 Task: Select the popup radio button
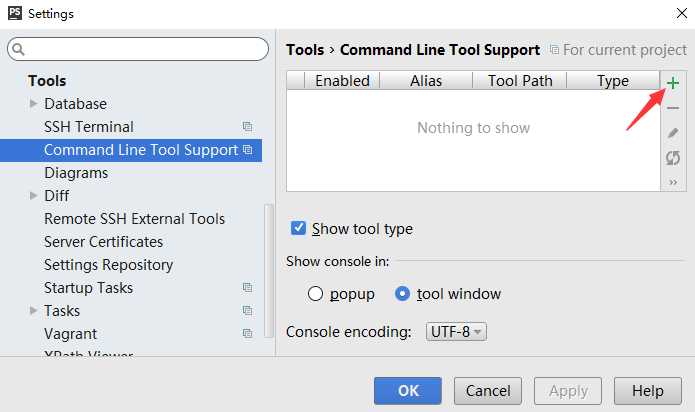[315, 293]
